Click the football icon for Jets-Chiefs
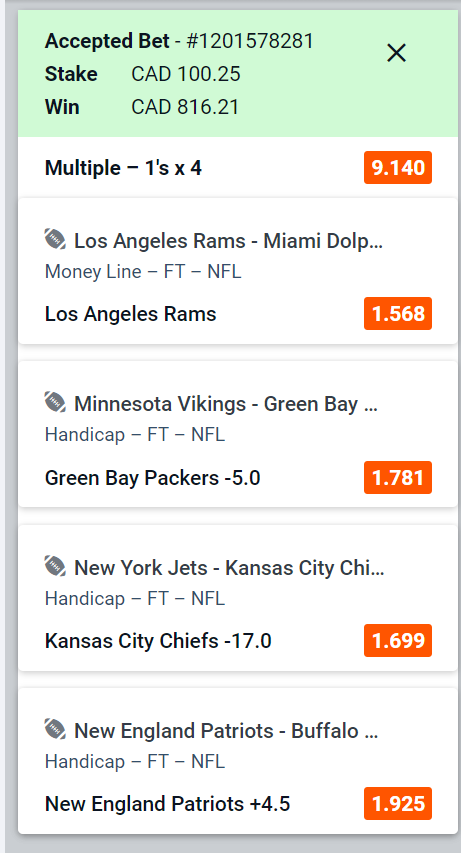Screen dimensions: 461x853 (x=55, y=566)
